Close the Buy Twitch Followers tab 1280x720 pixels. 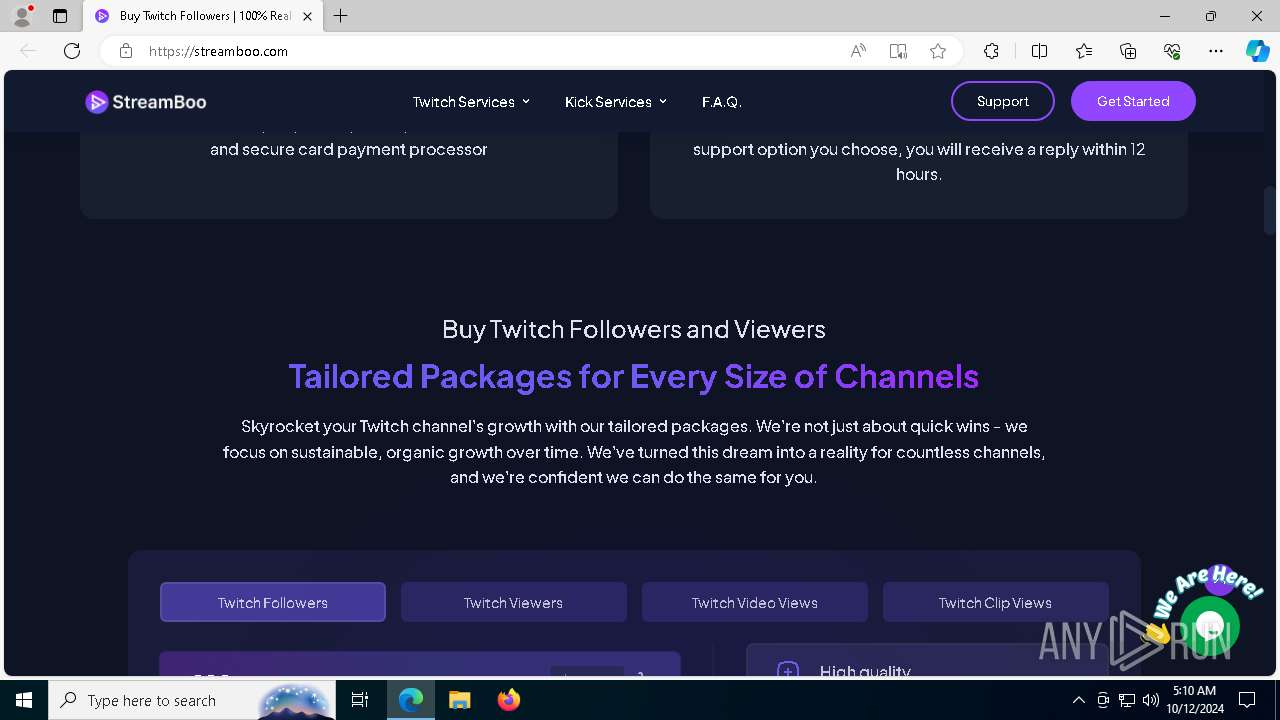[307, 16]
